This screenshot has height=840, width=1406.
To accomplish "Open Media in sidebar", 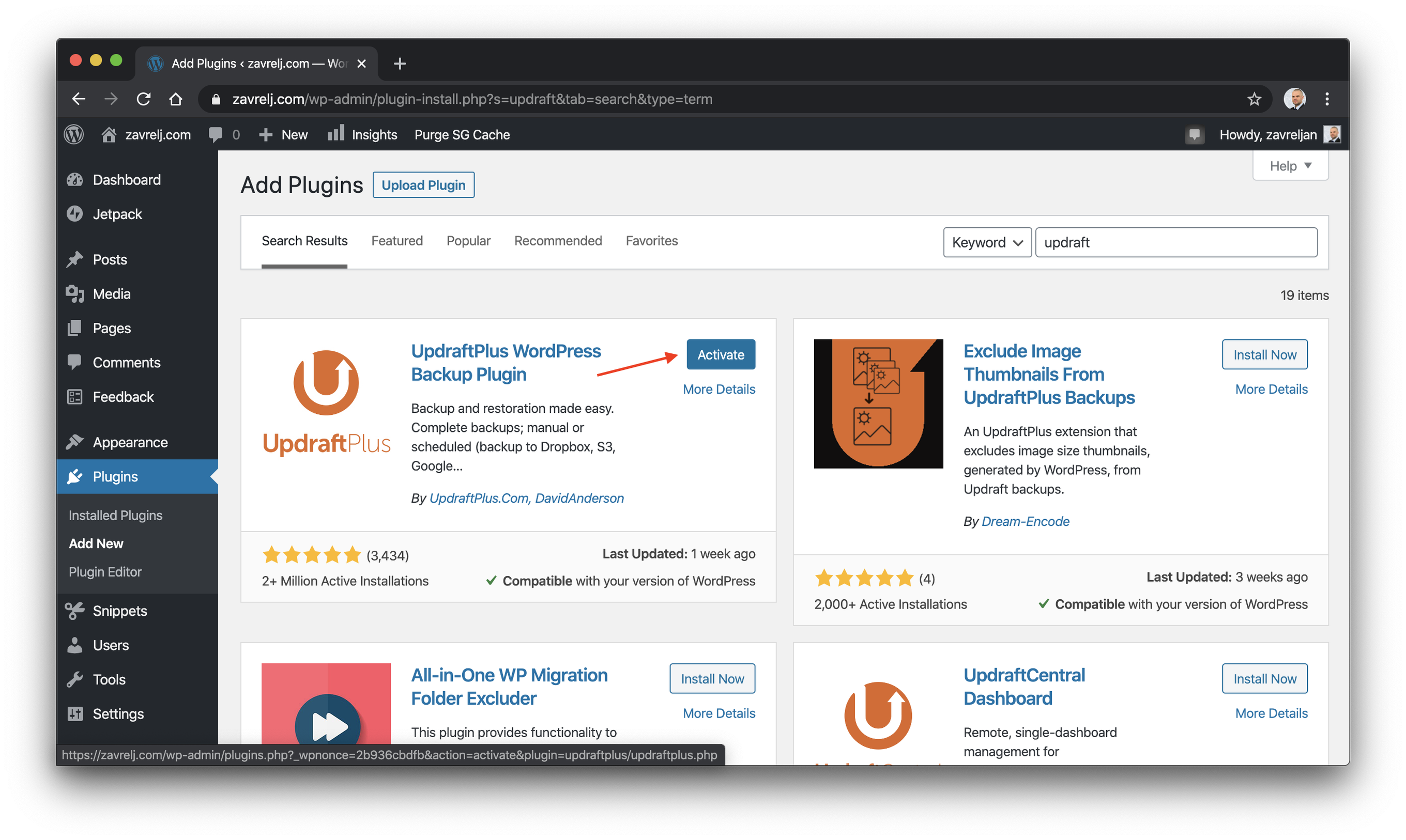I will tap(137, 294).
